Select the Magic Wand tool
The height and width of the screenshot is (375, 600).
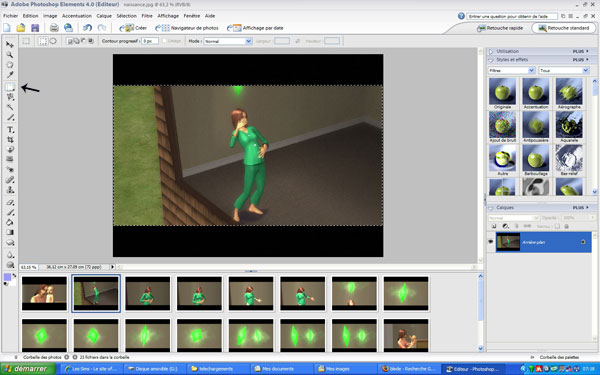[x=10, y=107]
